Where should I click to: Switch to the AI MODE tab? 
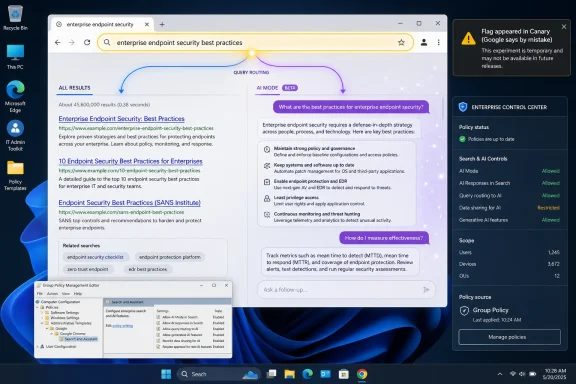pos(267,88)
